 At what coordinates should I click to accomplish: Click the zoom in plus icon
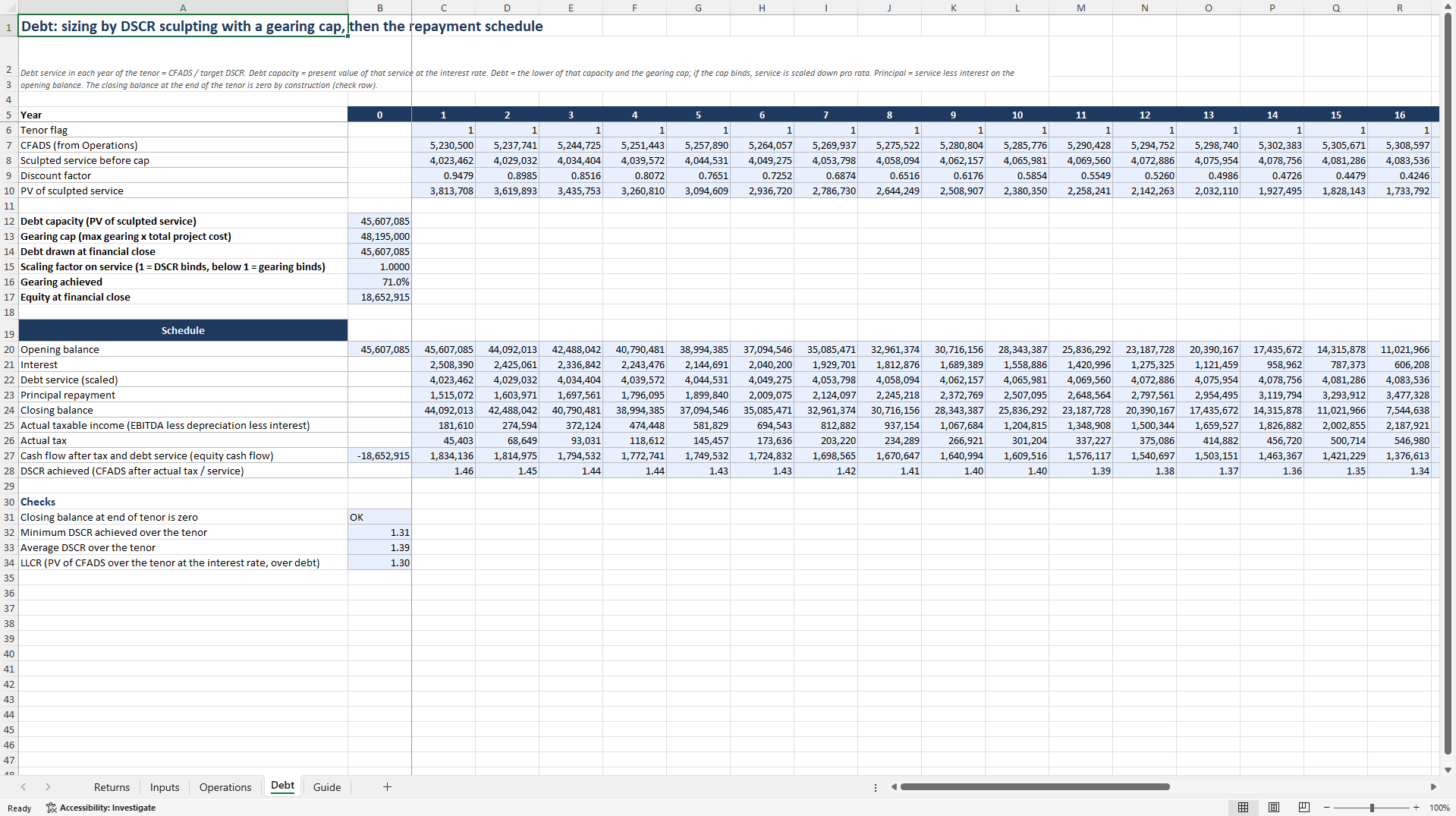pyautogui.click(x=1416, y=808)
